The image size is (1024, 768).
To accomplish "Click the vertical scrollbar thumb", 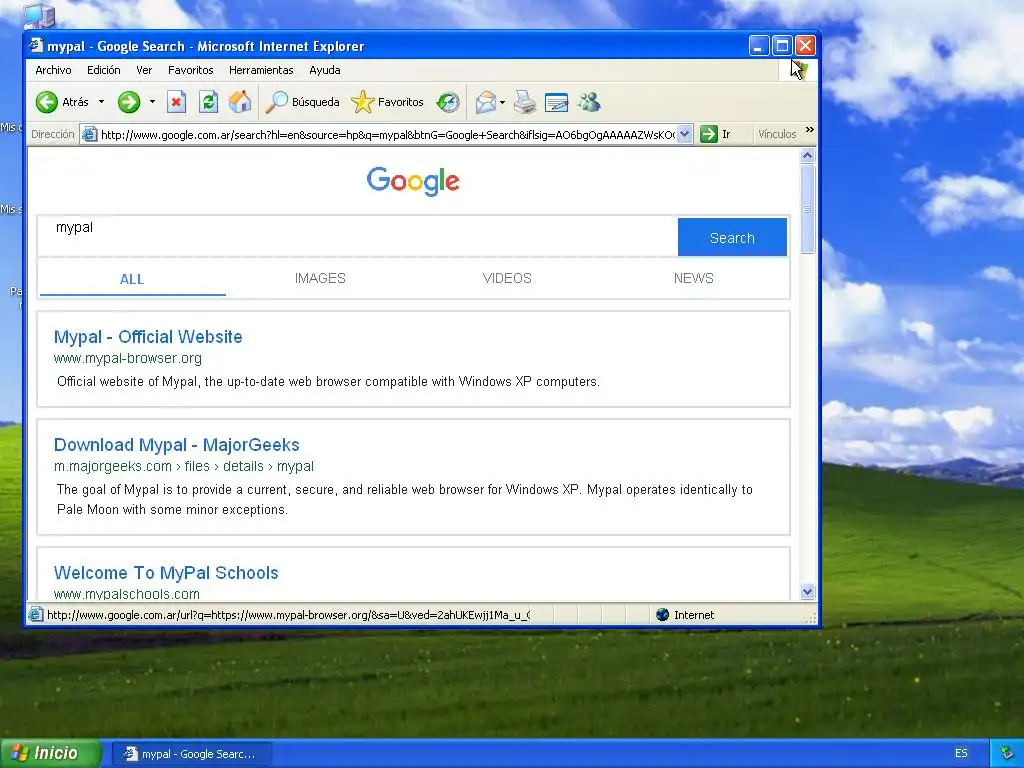I will pyautogui.click(x=808, y=209).
